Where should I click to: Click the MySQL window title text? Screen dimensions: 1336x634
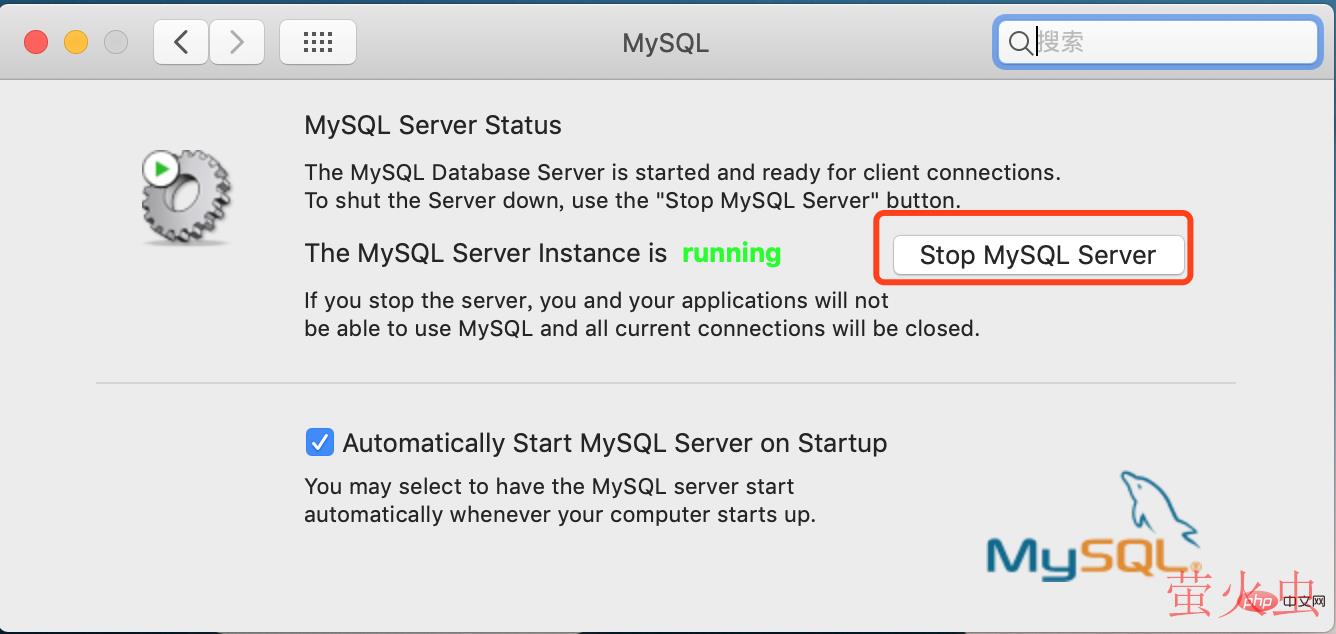pos(665,43)
